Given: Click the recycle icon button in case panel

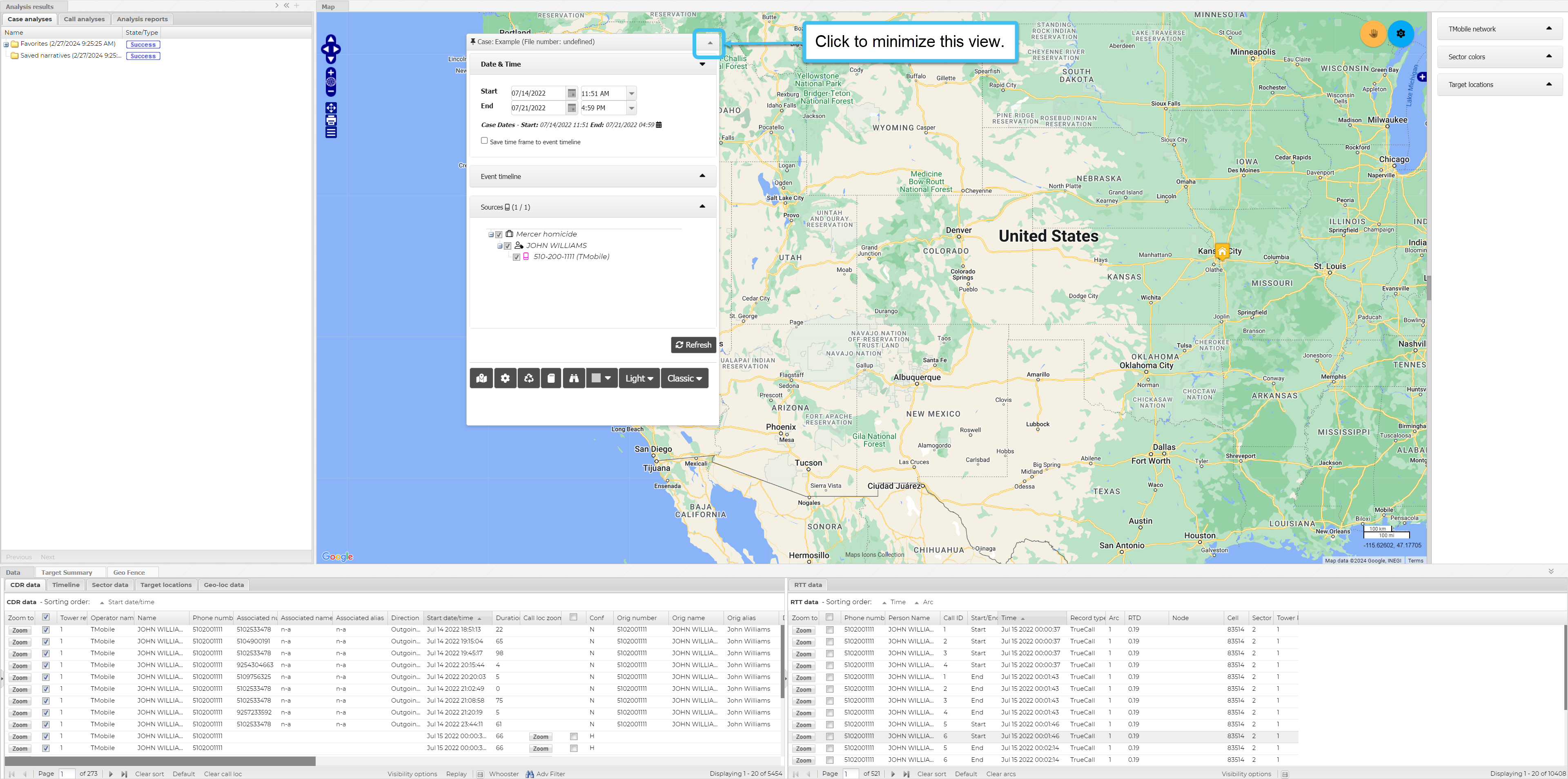Looking at the screenshot, I should 528,378.
